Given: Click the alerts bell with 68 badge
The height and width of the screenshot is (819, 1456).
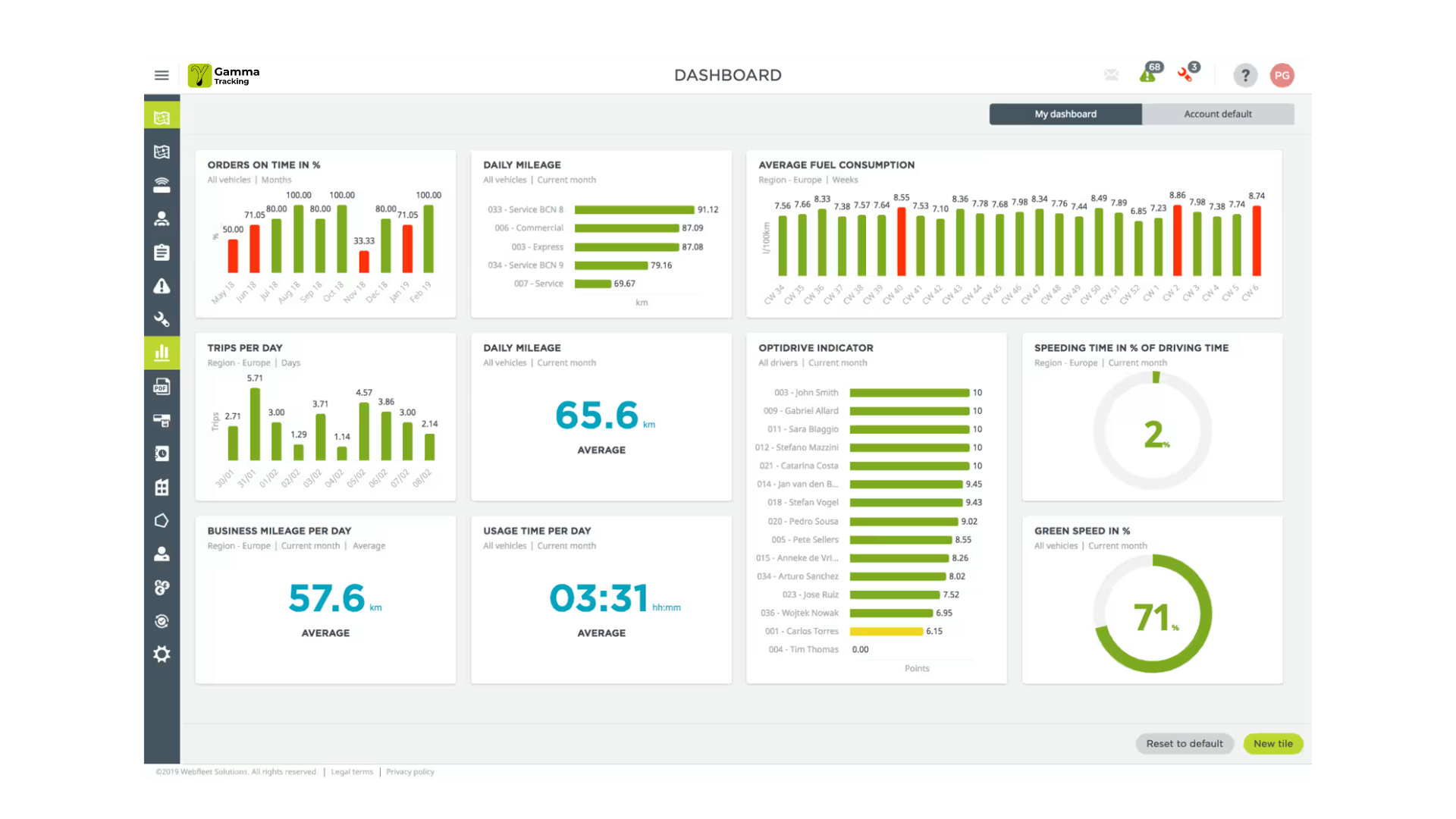Looking at the screenshot, I should tap(1148, 74).
